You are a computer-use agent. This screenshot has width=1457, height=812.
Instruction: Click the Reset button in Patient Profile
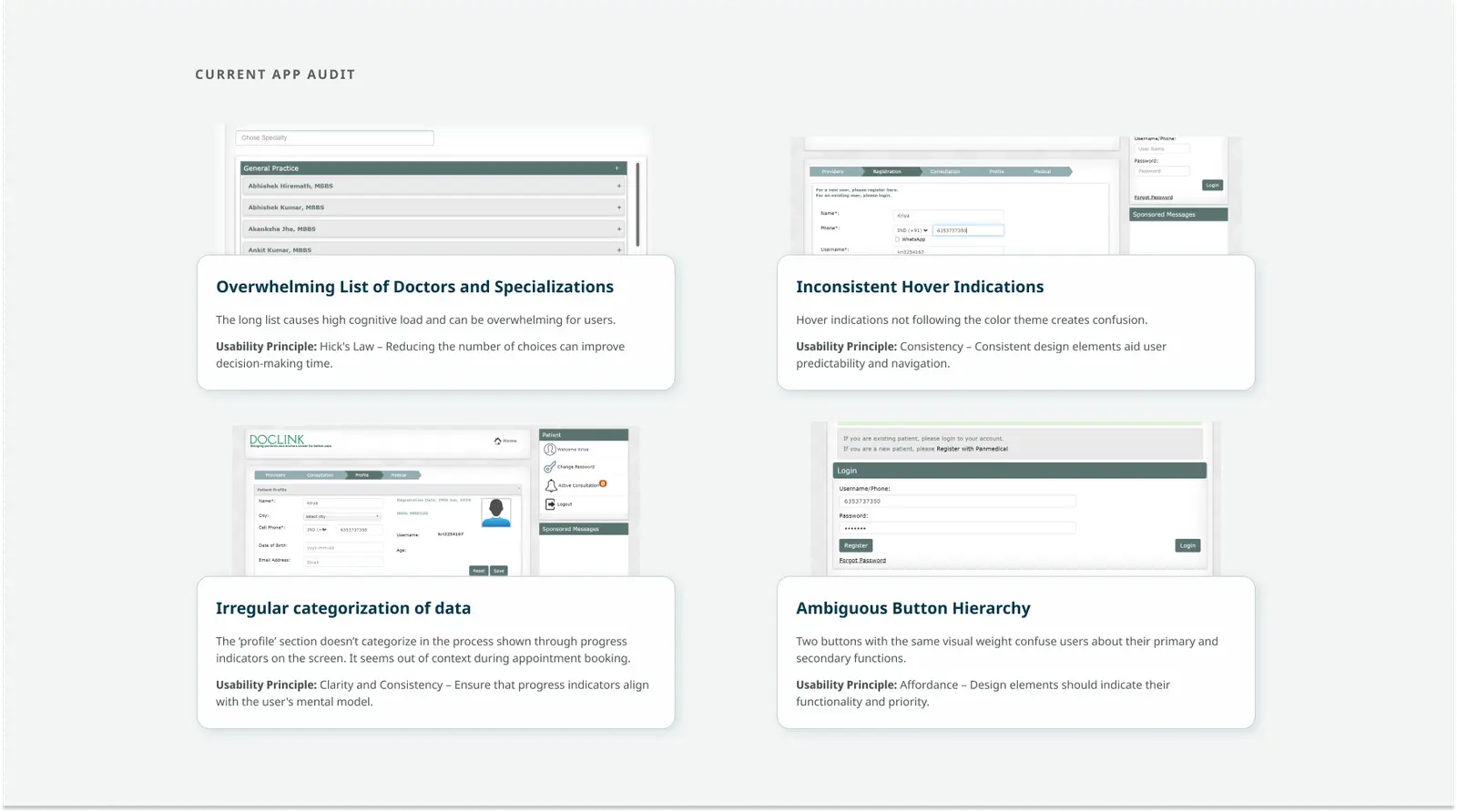coord(479,571)
